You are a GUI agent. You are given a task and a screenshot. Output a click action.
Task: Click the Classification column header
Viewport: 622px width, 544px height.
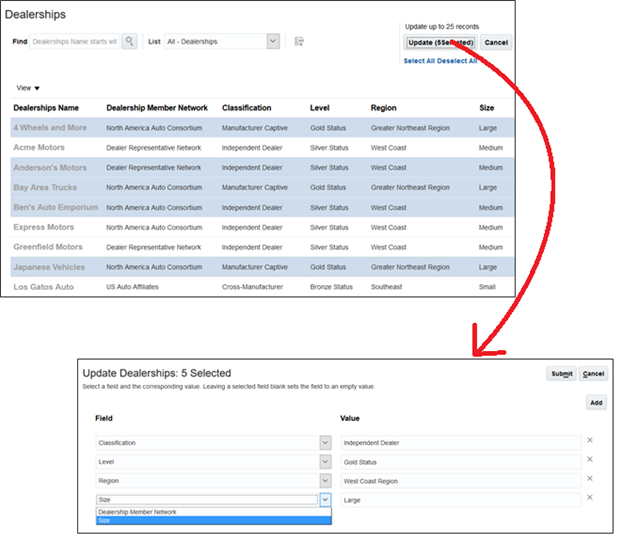(x=246, y=108)
